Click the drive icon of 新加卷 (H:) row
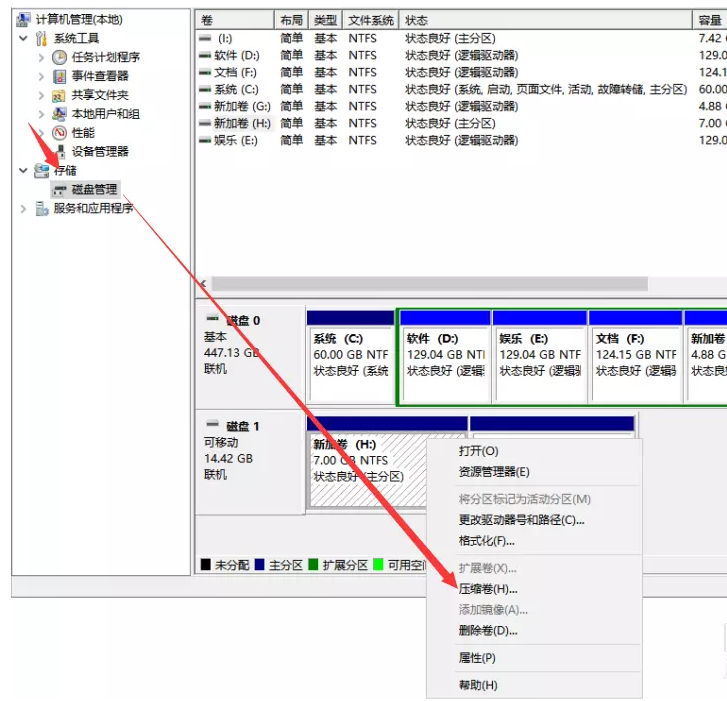The image size is (727, 701). point(205,123)
